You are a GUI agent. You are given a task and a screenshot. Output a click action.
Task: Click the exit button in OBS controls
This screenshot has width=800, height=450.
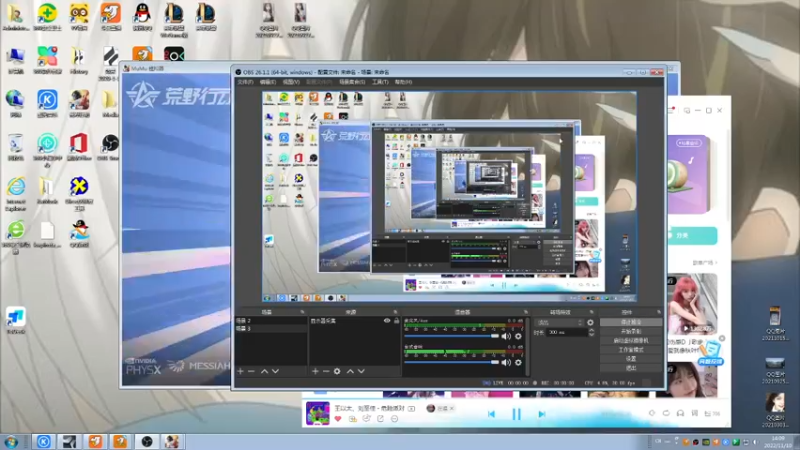(x=631, y=368)
